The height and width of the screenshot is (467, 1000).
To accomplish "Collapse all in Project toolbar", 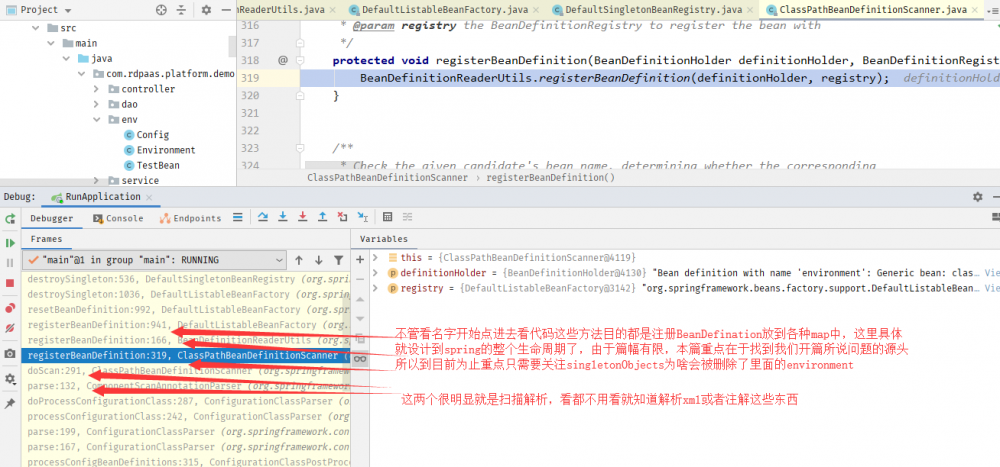I will click(181, 10).
